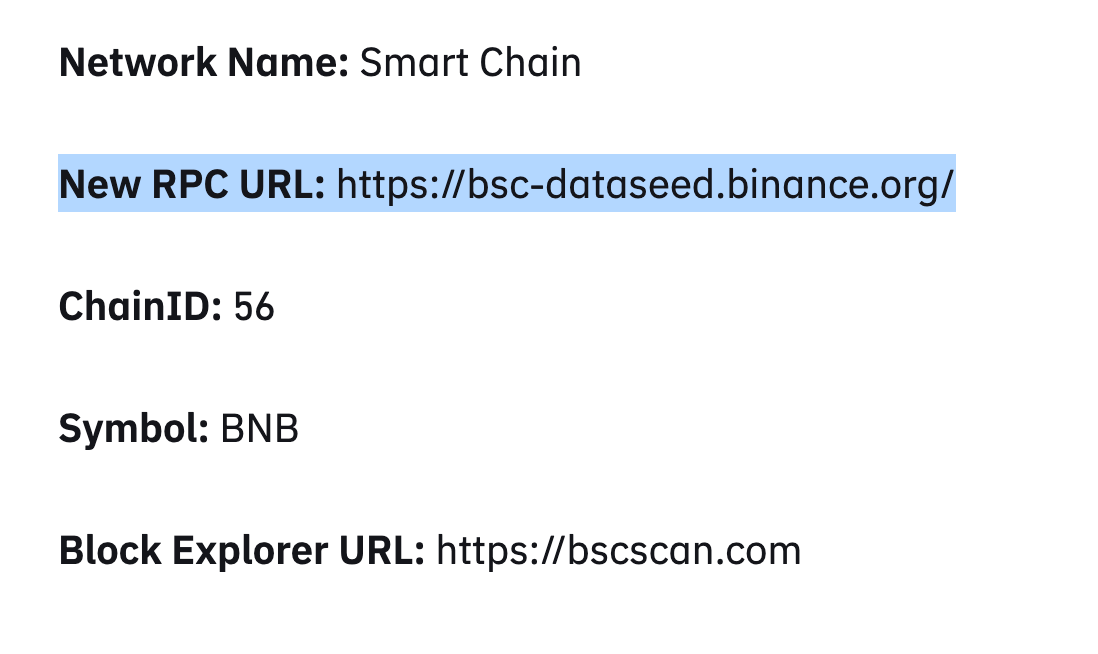Click the word 'Name:' in the first line
1098x654 pixels.
click(x=289, y=62)
